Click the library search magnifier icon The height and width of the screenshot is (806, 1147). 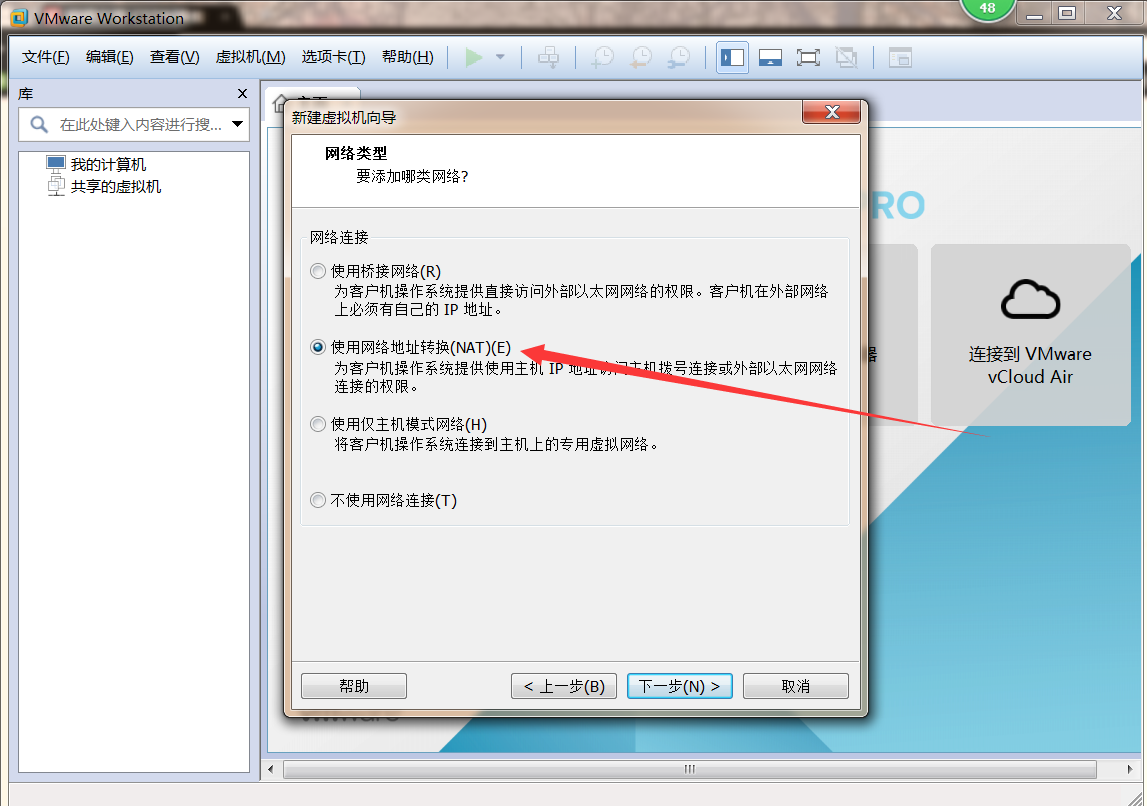(x=39, y=124)
